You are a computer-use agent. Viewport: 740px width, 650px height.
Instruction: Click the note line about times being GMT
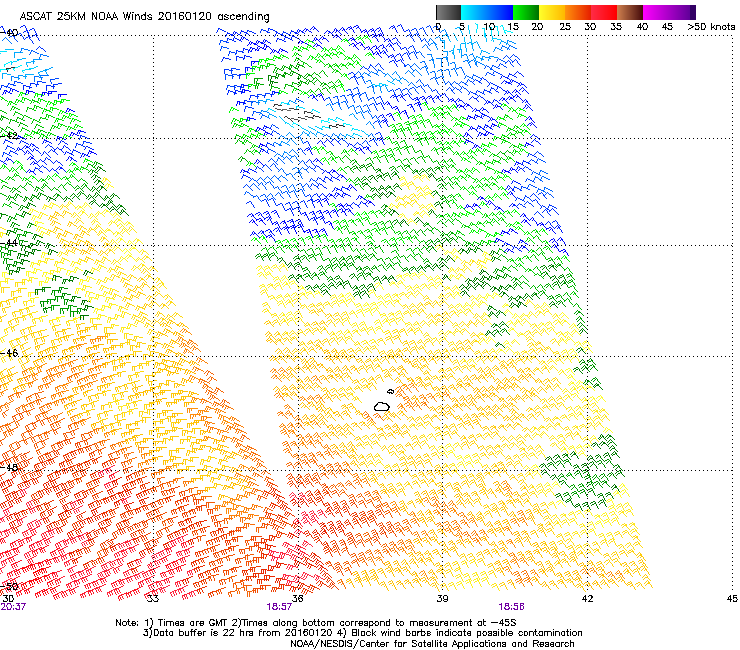(x=316, y=623)
